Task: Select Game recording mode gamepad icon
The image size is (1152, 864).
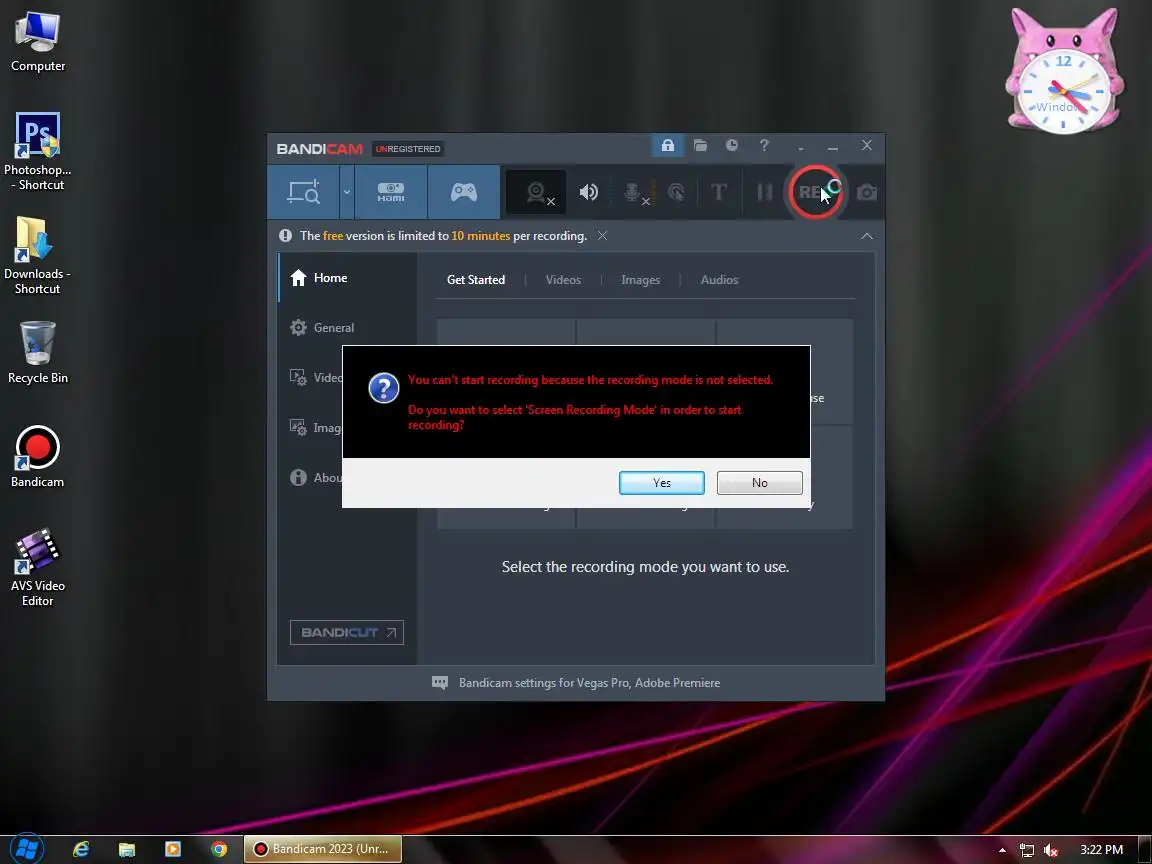Action: click(x=464, y=192)
